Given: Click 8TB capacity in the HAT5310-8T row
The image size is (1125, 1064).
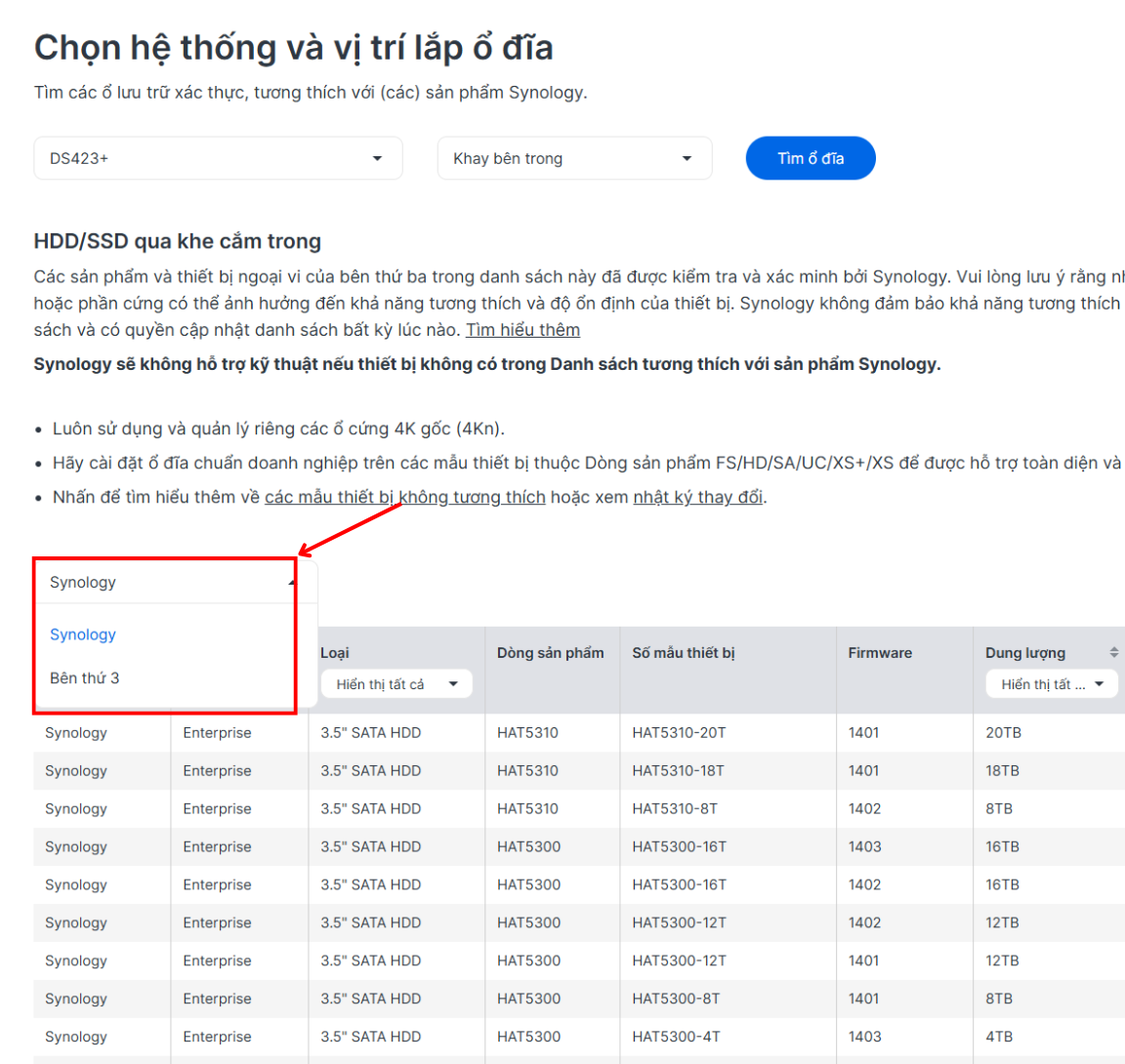Looking at the screenshot, I should tap(999, 809).
